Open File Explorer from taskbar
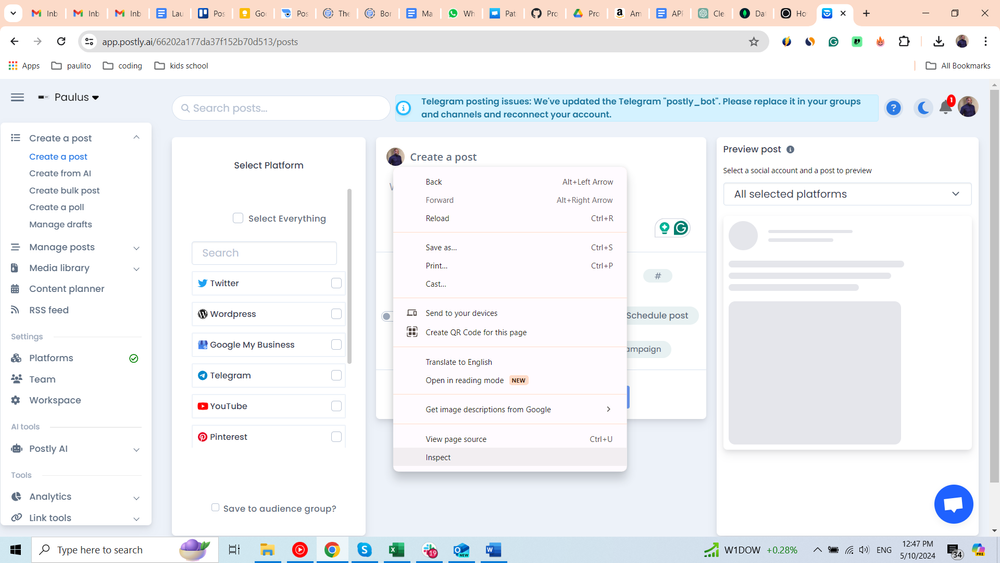 267,550
